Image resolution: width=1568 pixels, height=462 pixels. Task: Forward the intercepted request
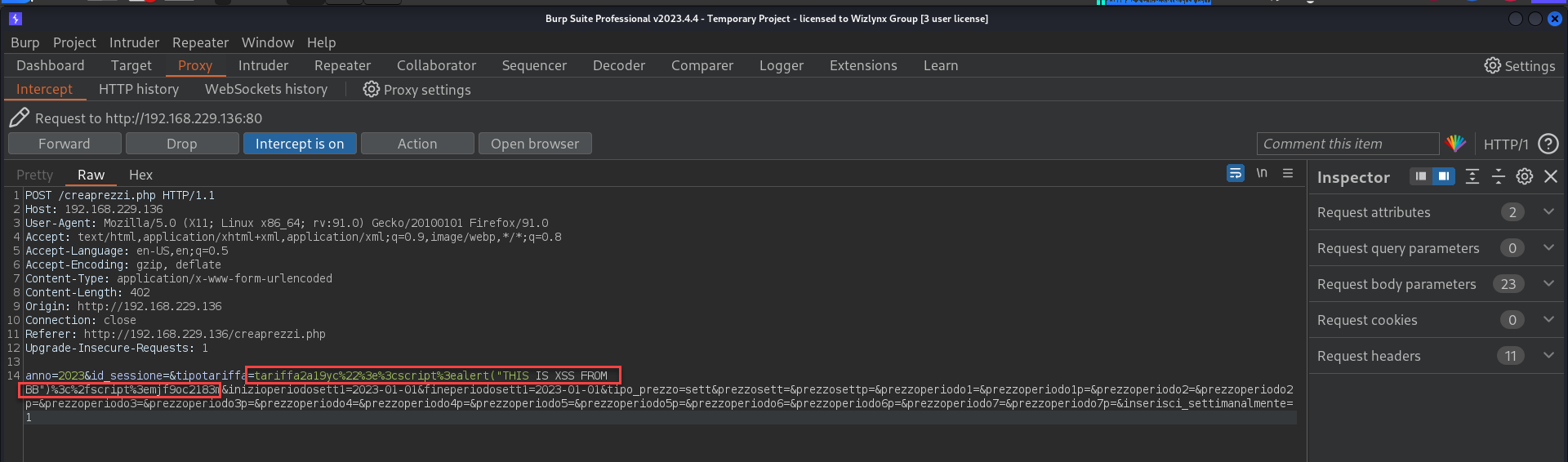tap(65, 144)
